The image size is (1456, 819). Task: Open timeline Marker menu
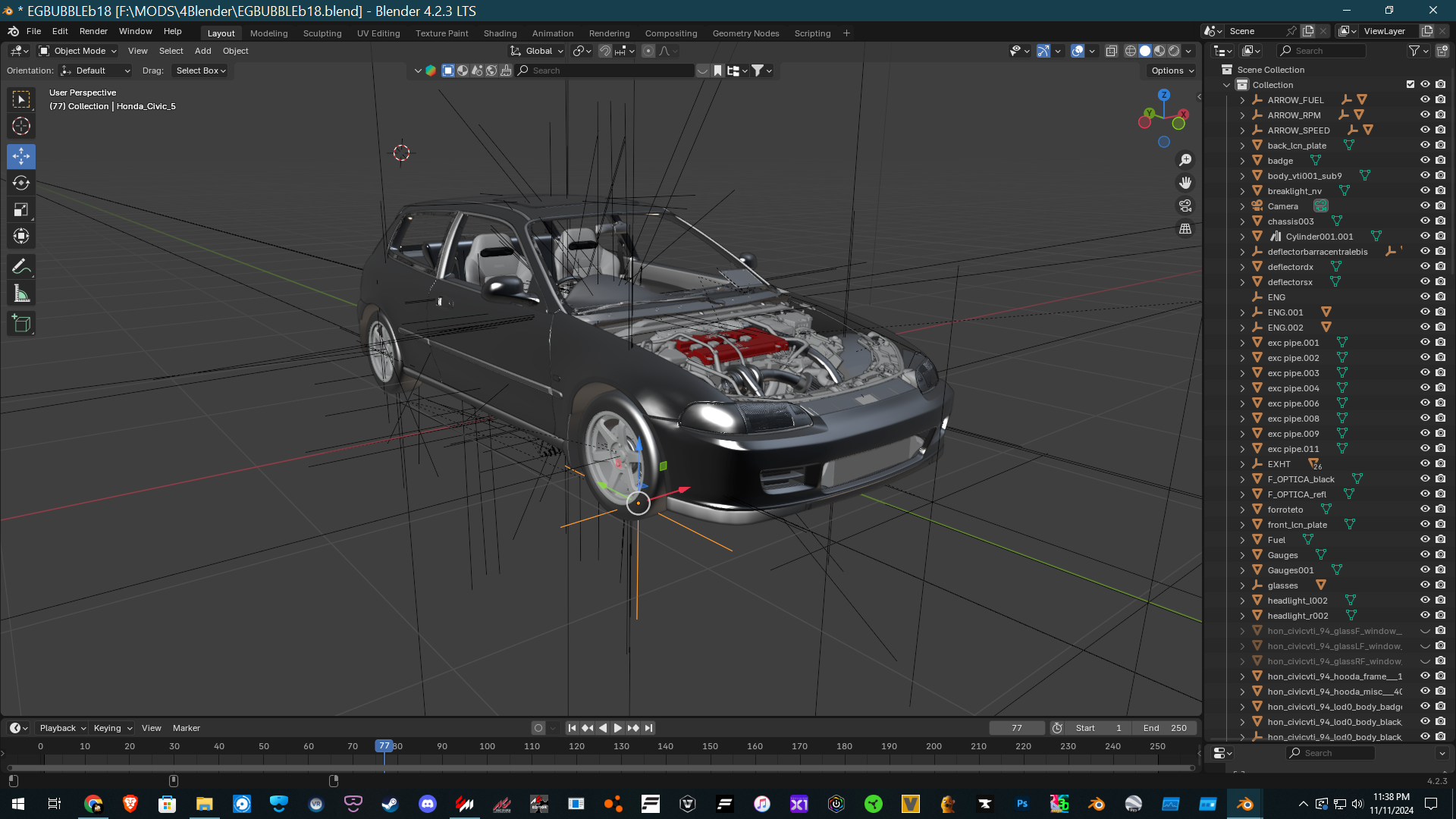point(187,728)
